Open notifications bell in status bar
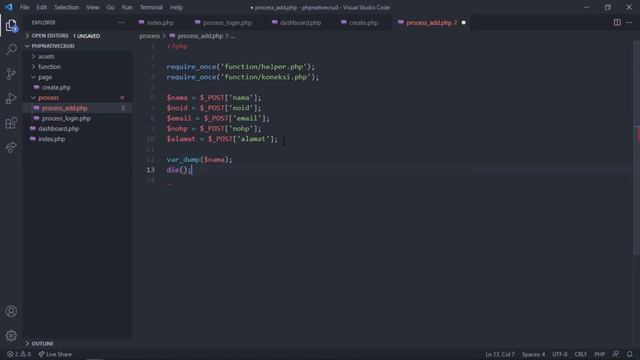Image resolution: width=640 pixels, height=360 pixels. click(629, 354)
